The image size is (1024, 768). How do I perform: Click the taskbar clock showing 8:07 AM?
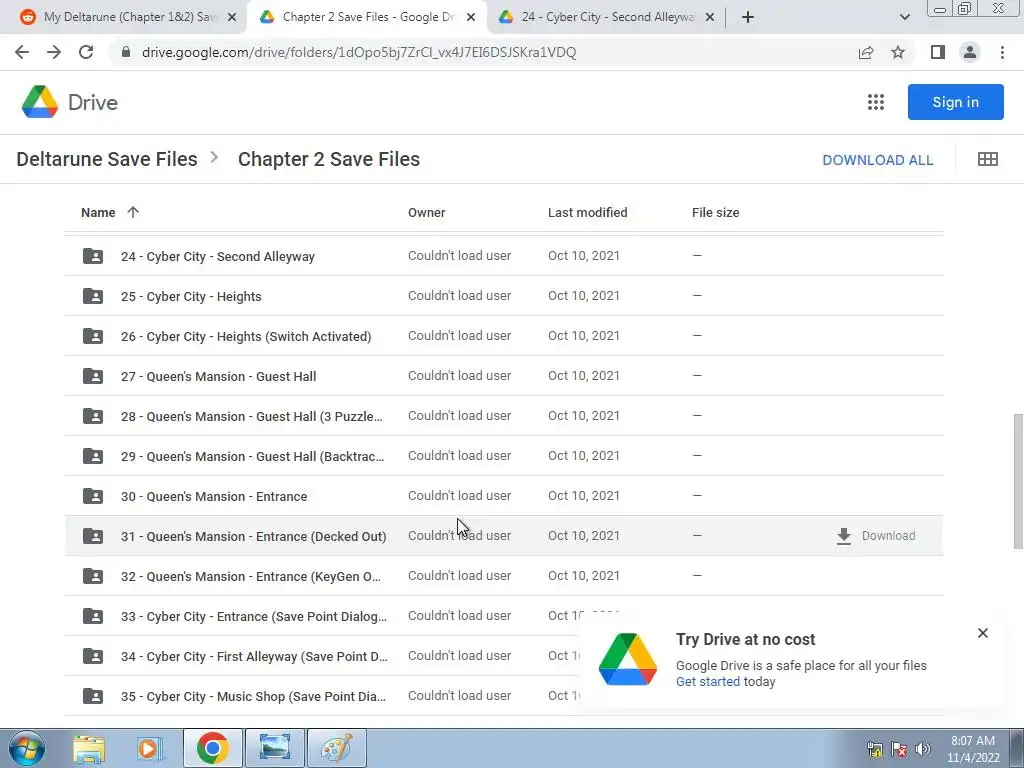(972, 749)
